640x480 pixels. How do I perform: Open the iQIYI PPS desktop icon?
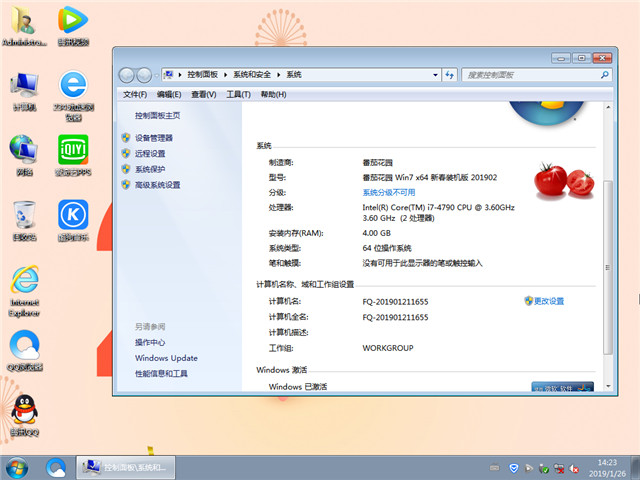(x=73, y=156)
